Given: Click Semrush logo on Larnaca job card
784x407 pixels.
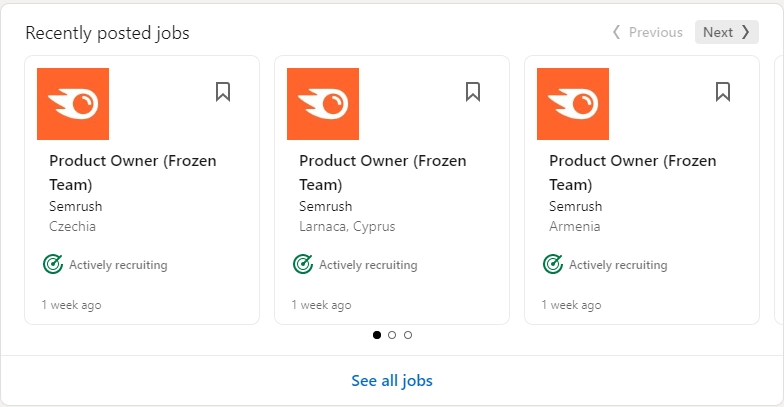Looking at the screenshot, I should (323, 104).
